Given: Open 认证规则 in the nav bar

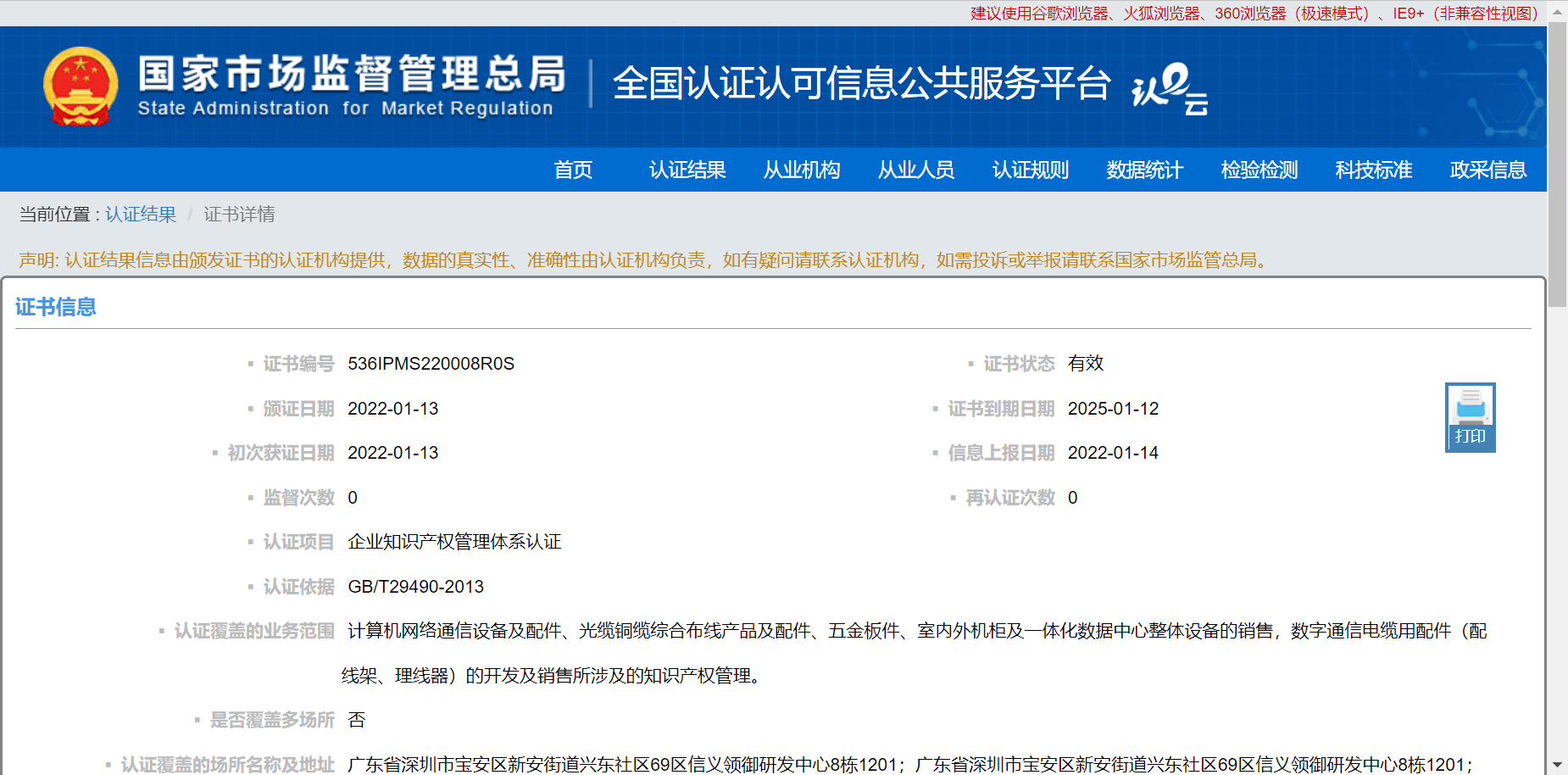Looking at the screenshot, I should coord(1031,170).
